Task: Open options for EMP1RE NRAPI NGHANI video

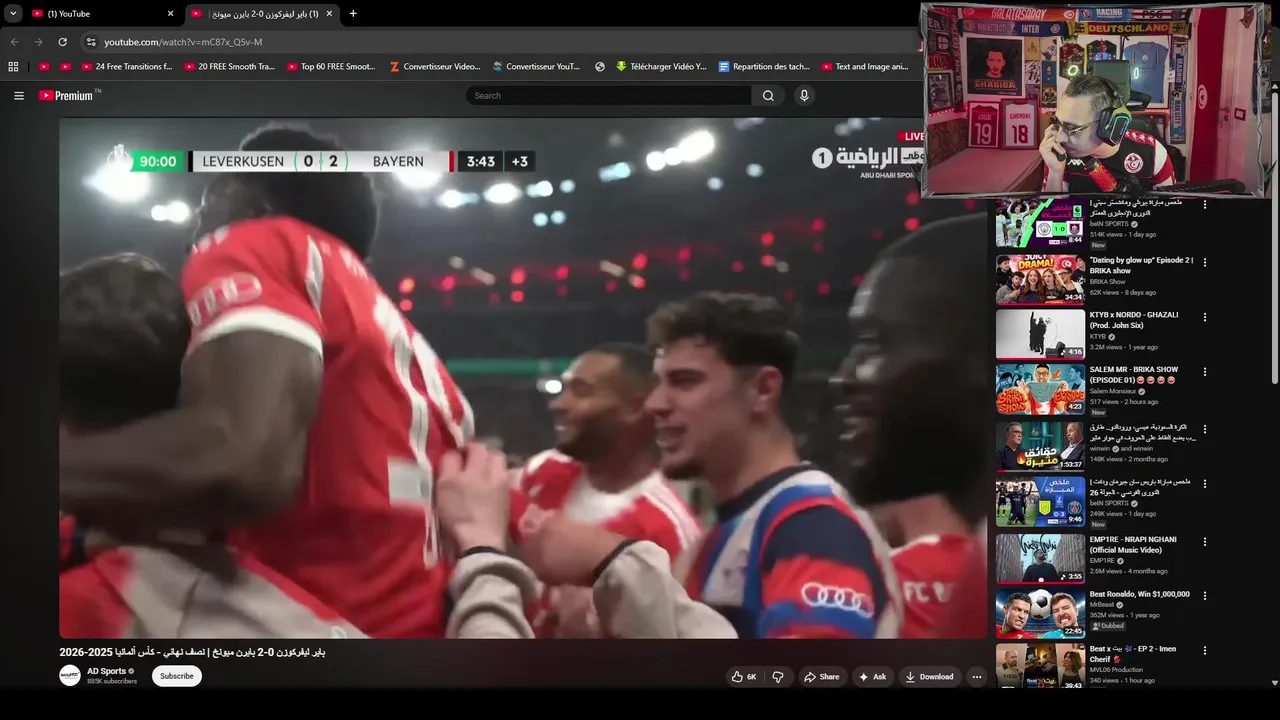Action: [1205, 542]
